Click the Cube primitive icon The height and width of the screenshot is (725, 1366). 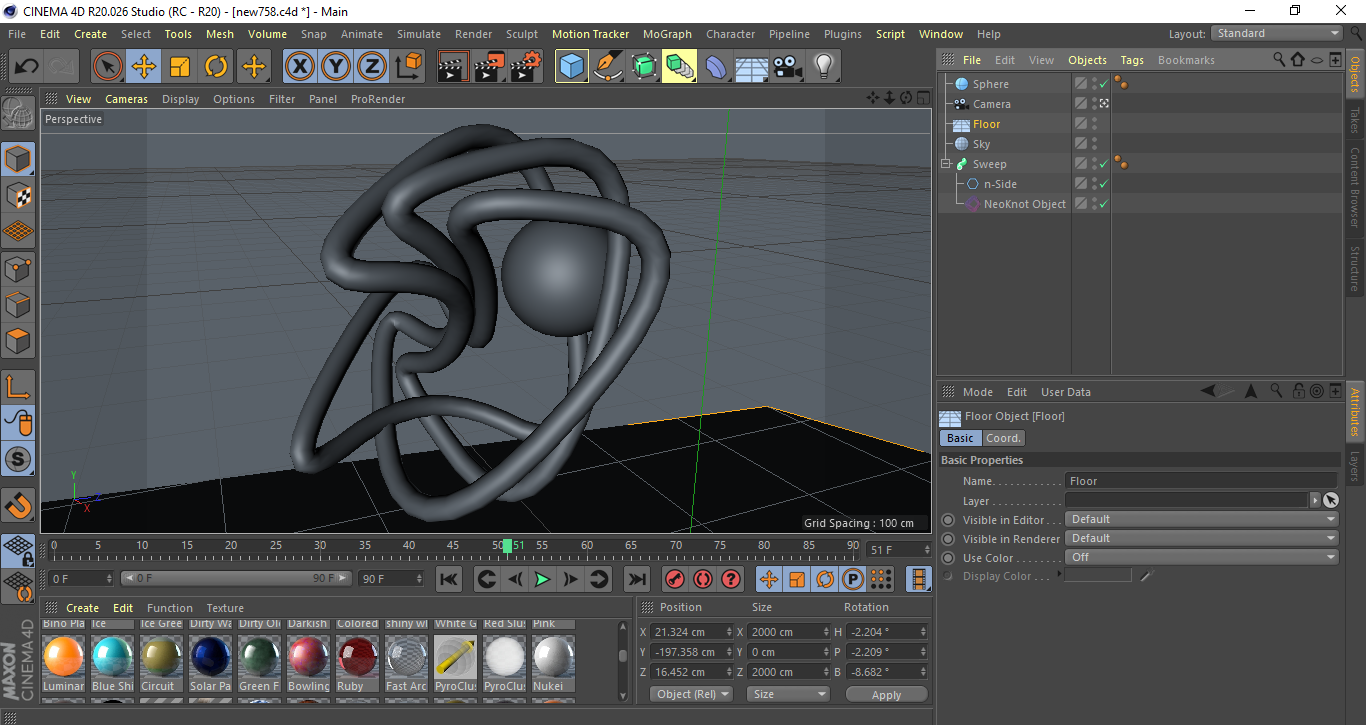(572, 66)
